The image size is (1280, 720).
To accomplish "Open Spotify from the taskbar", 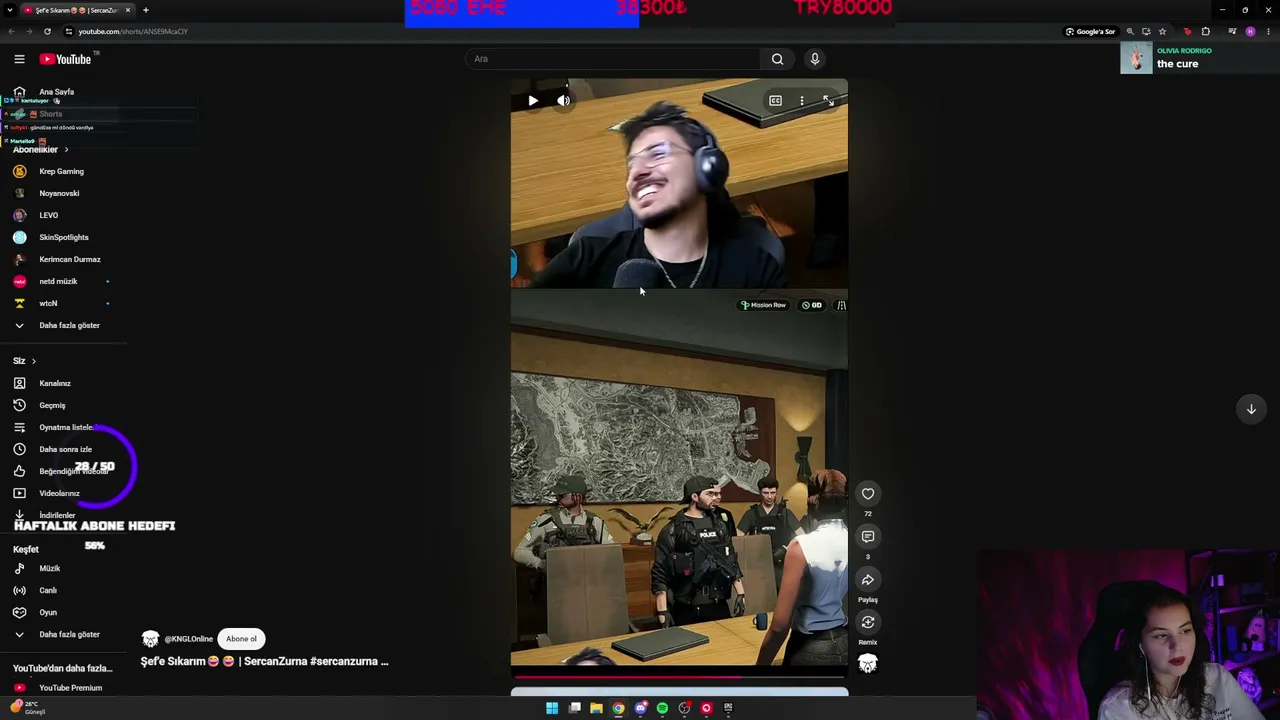I will click(x=662, y=708).
